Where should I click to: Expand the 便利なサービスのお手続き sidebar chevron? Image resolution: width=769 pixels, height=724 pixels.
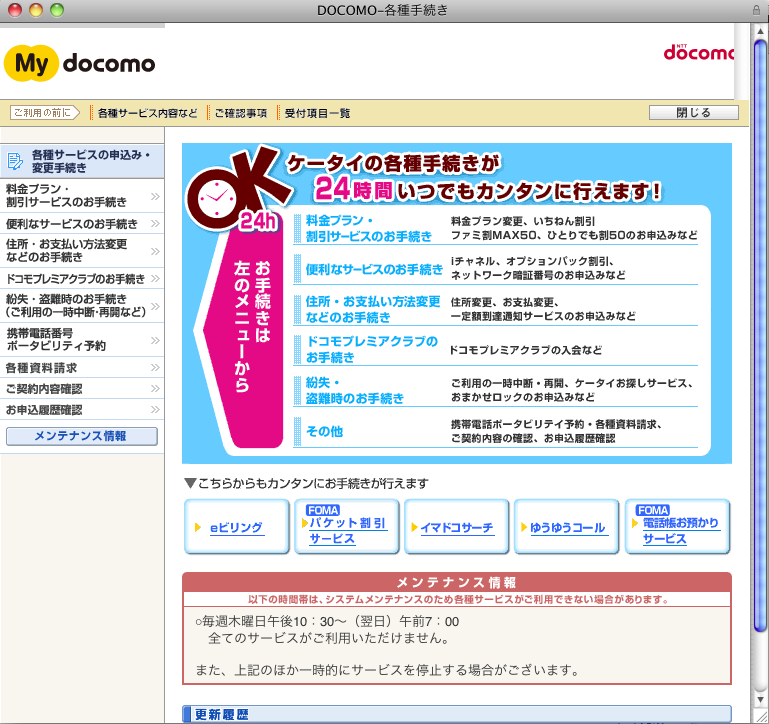pyautogui.click(x=155, y=224)
